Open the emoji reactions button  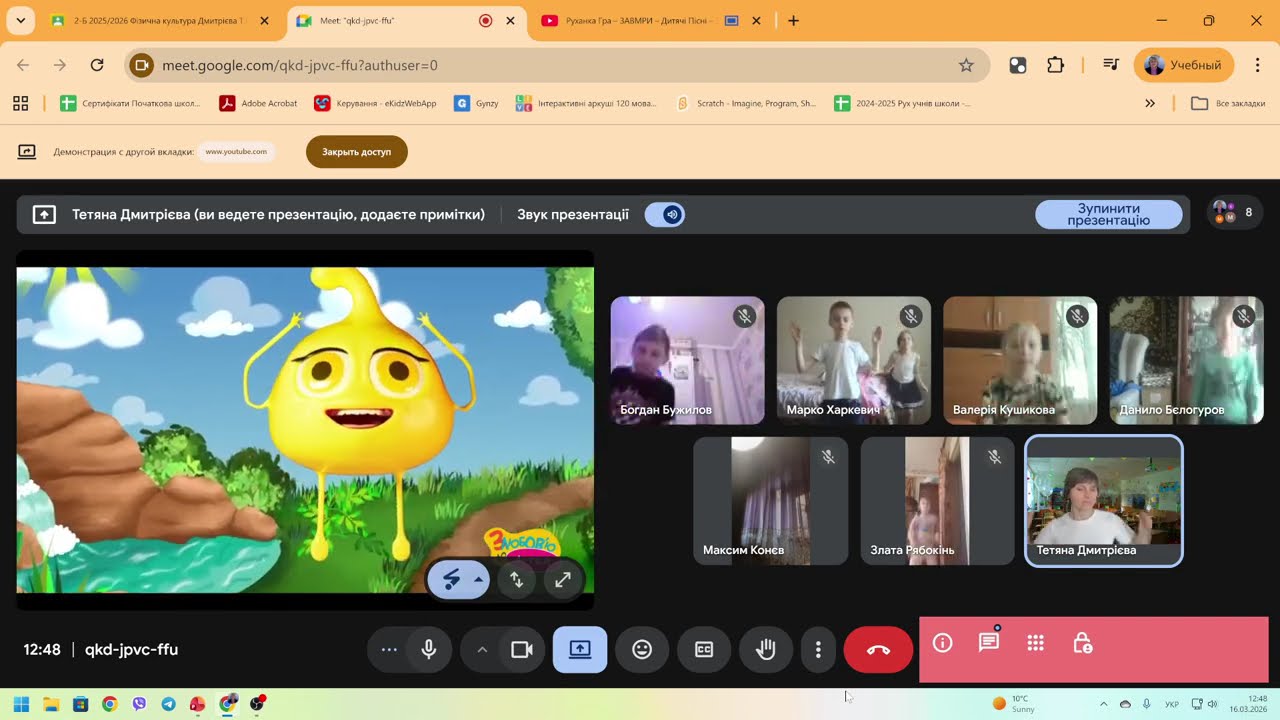(x=642, y=650)
